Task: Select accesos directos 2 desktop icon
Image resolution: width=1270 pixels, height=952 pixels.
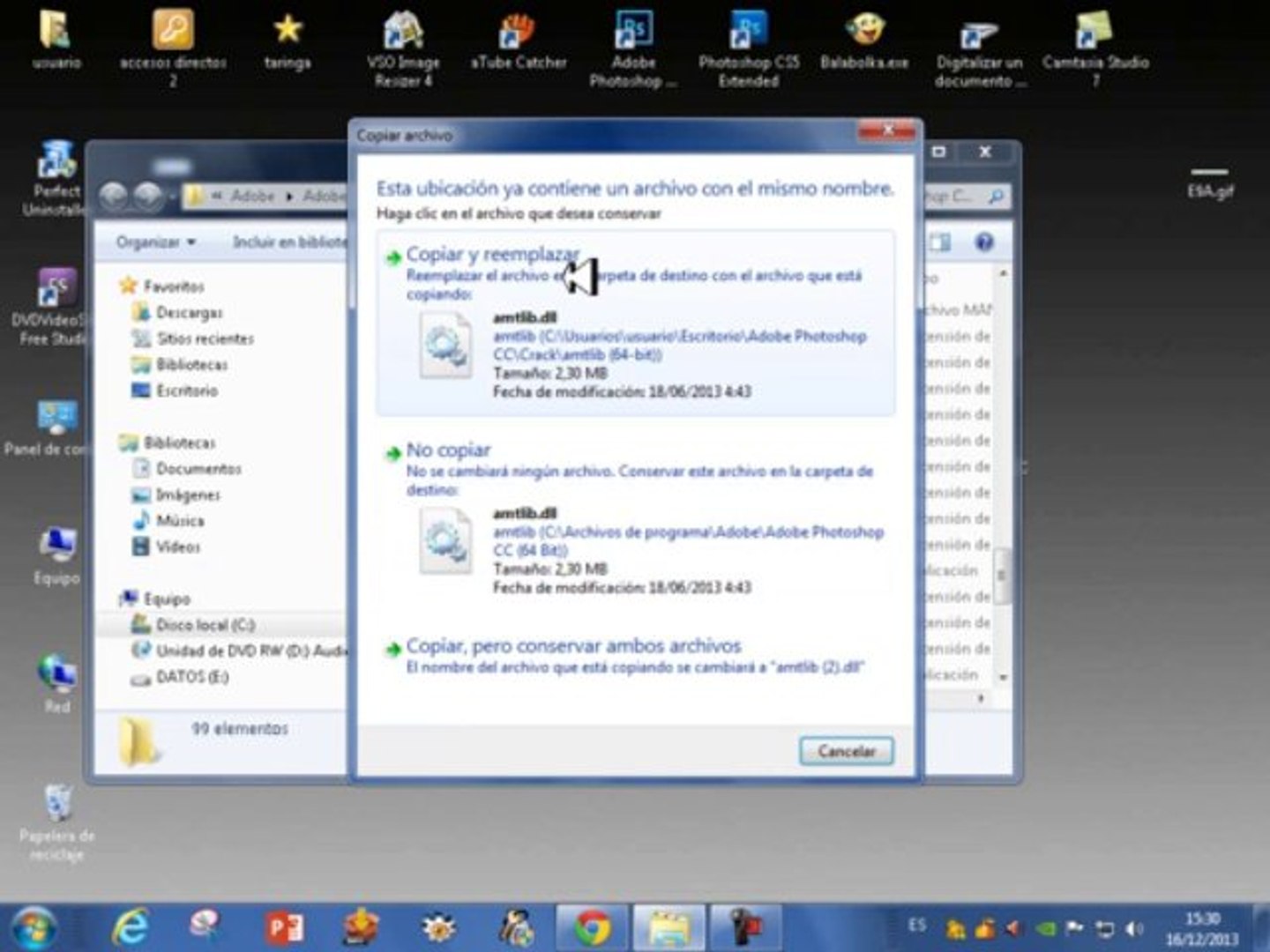Action: click(x=173, y=48)
